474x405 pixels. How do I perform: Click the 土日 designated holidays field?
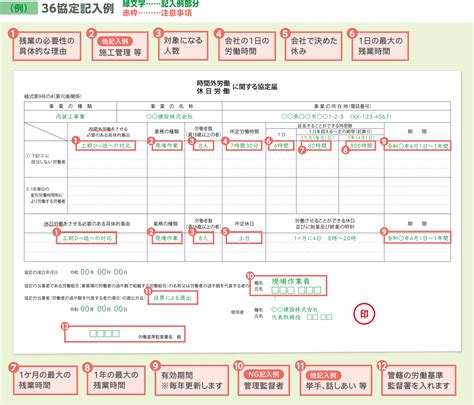[x=244, y=238]
